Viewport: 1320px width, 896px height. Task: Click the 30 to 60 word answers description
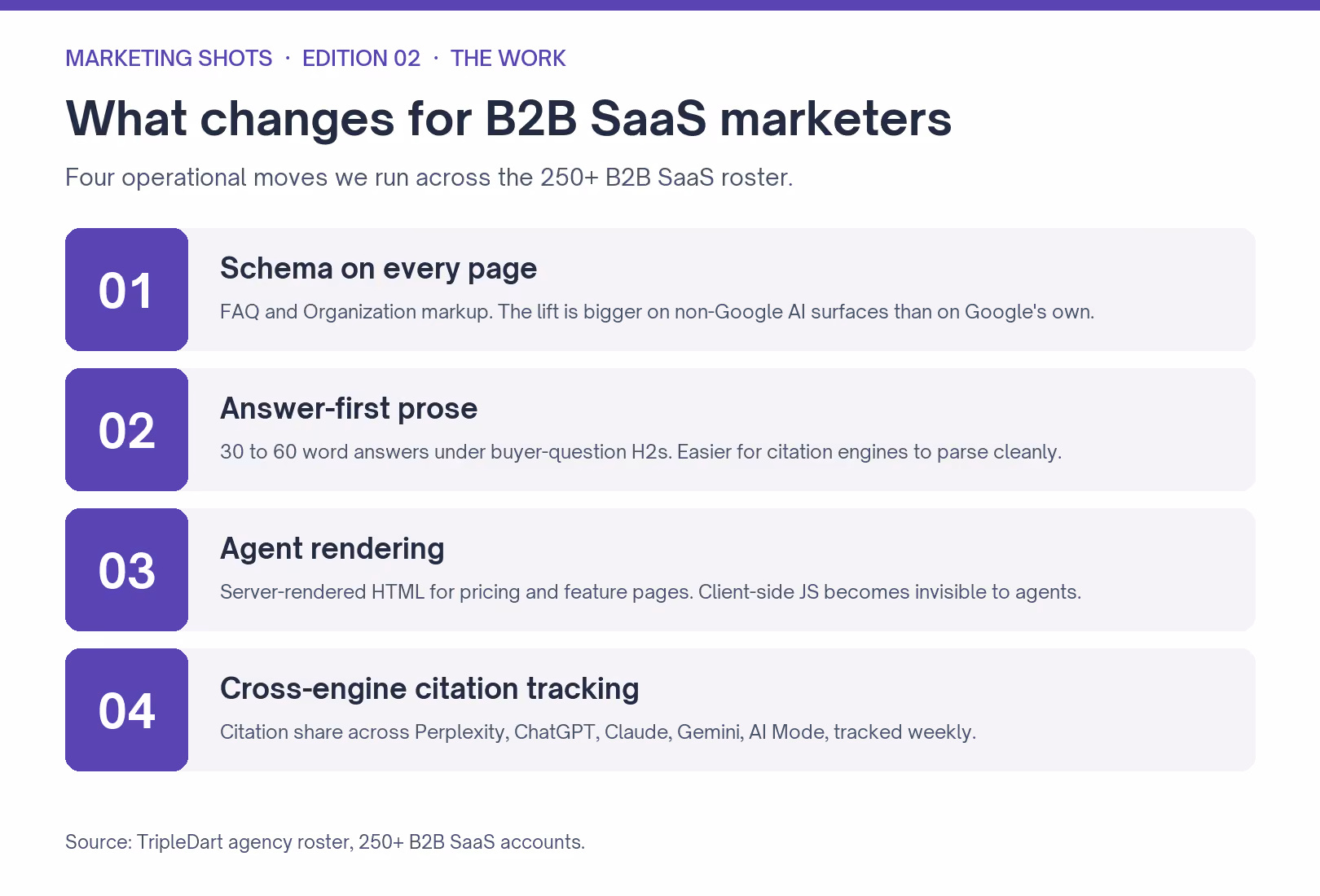640,452
